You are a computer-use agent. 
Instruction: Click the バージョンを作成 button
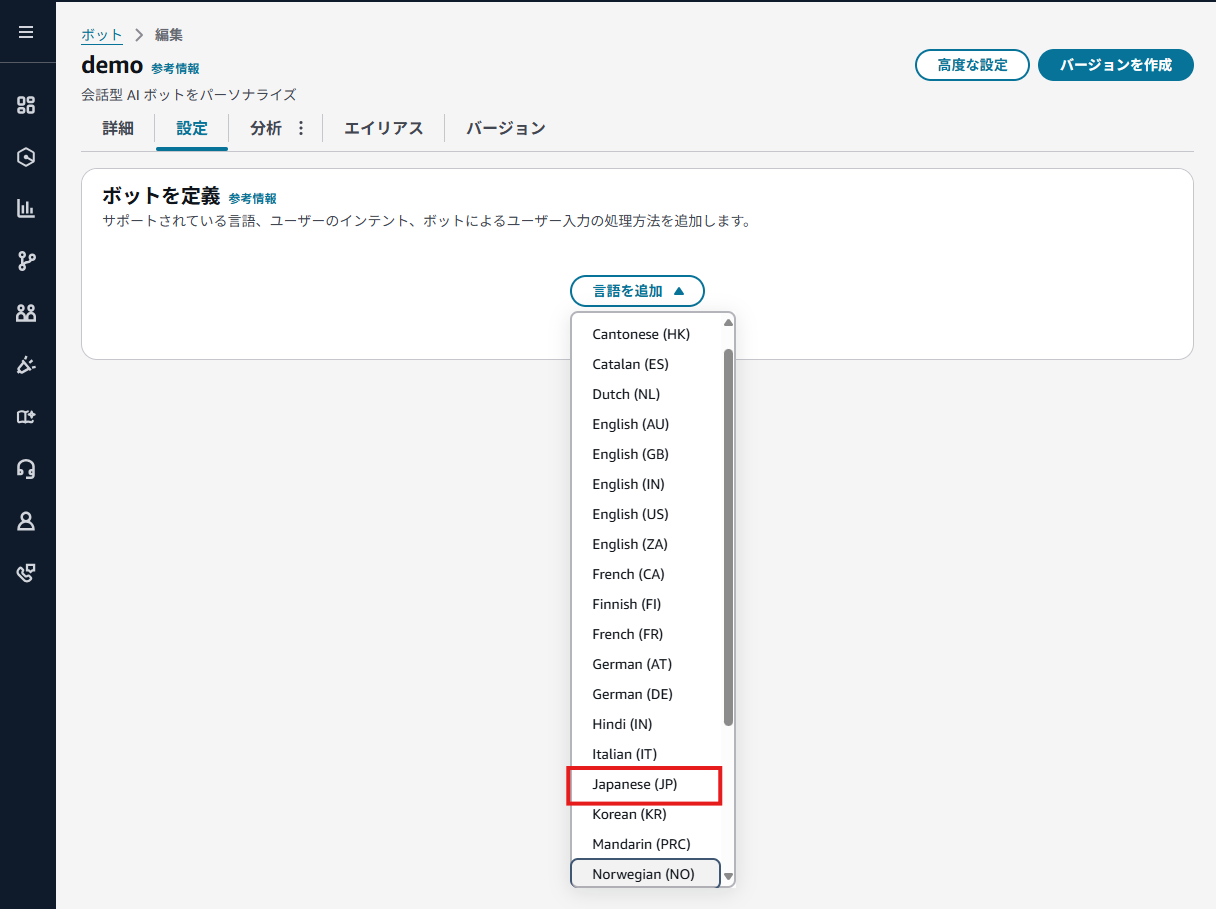1115,65
